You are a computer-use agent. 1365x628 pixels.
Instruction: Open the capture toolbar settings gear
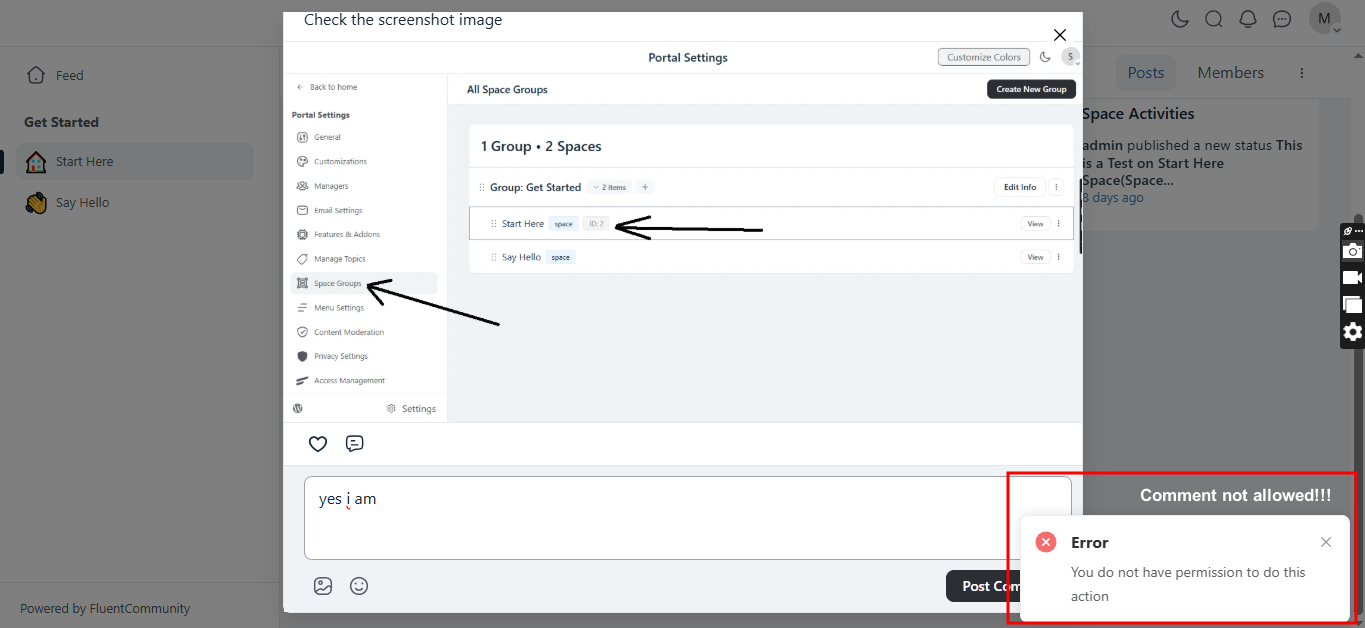1352,332
